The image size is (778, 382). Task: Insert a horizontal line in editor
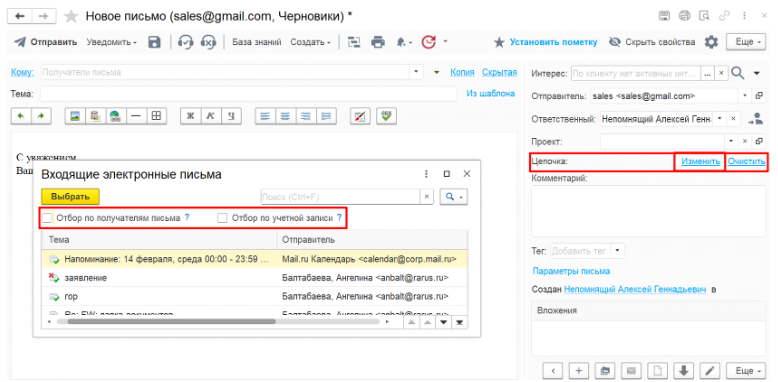pos(135,116)
